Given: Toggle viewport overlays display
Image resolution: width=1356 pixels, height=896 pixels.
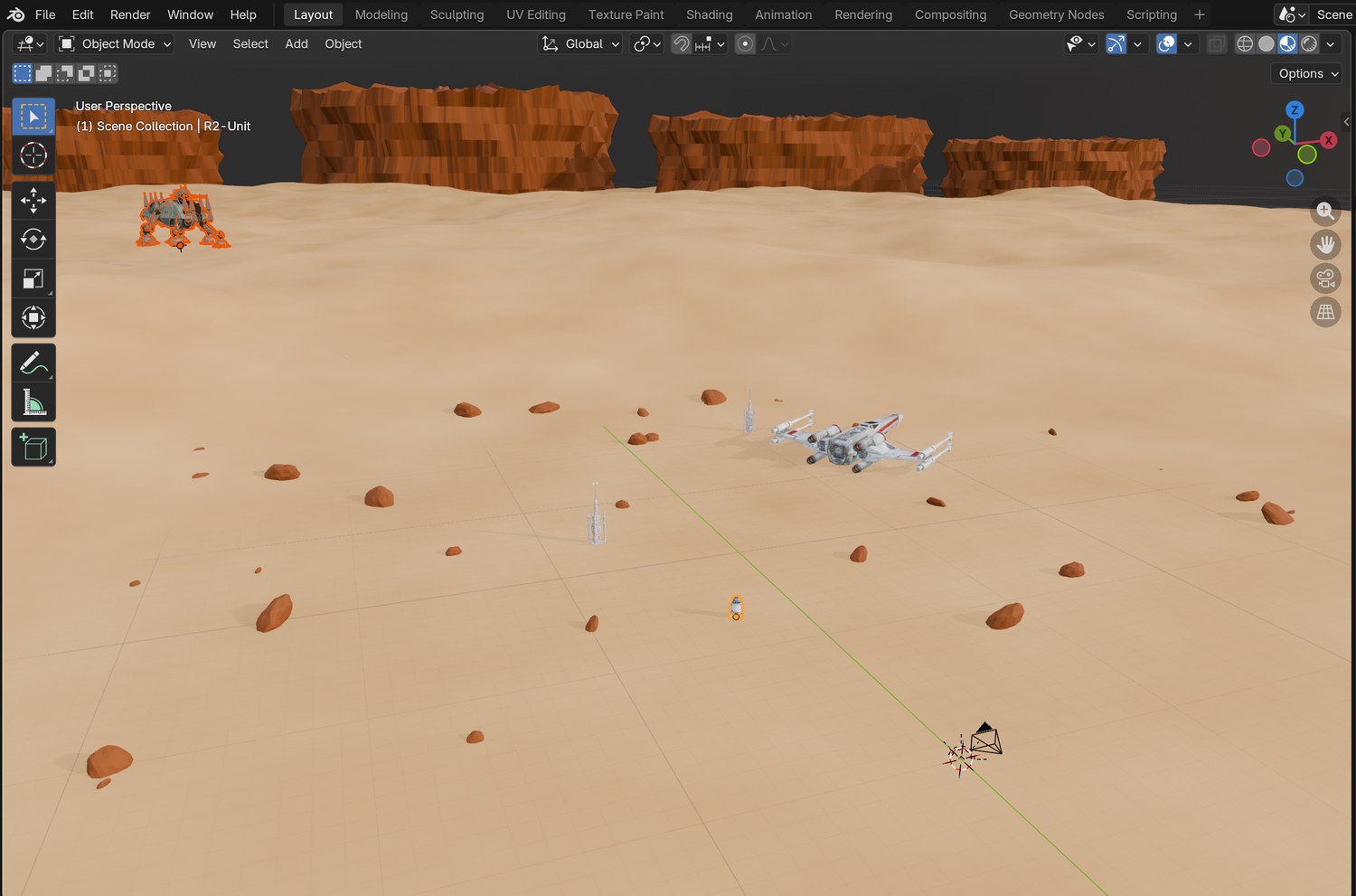Looking at the screenshot, I should click(1167, 43).
